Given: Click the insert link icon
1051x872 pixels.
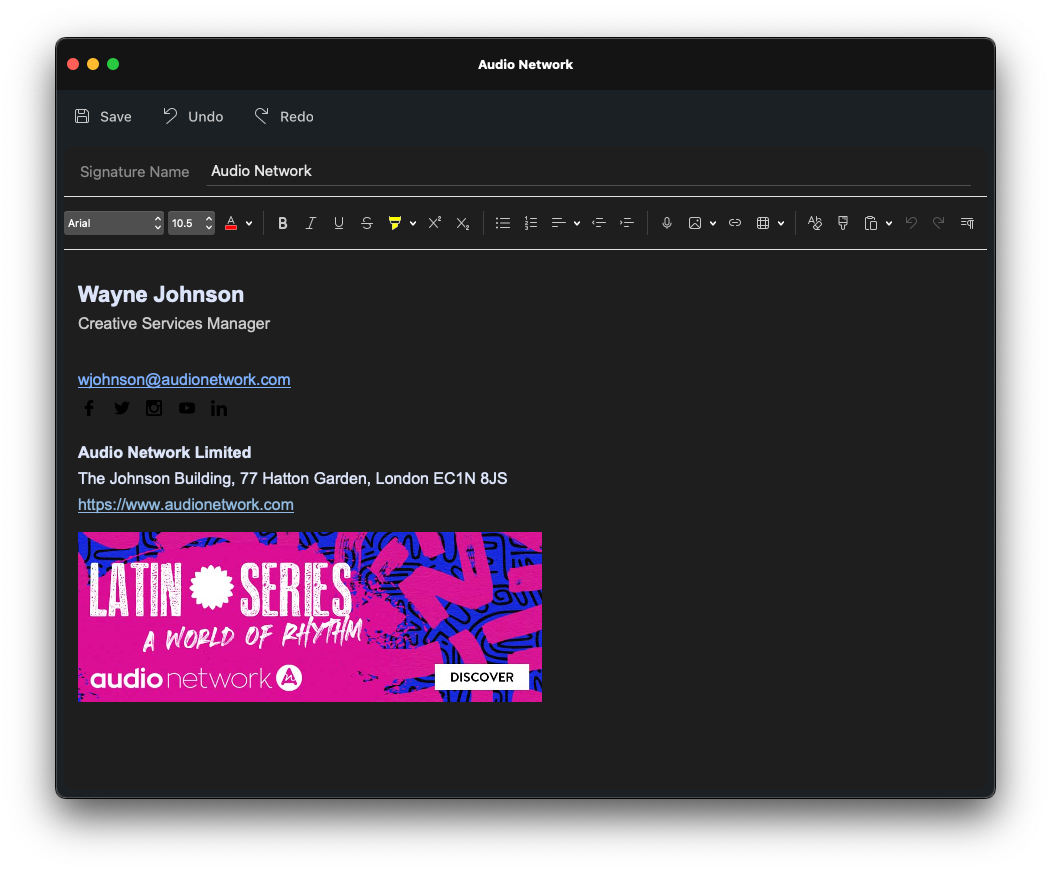Looking at the screenshot, I should click(735, 223).
